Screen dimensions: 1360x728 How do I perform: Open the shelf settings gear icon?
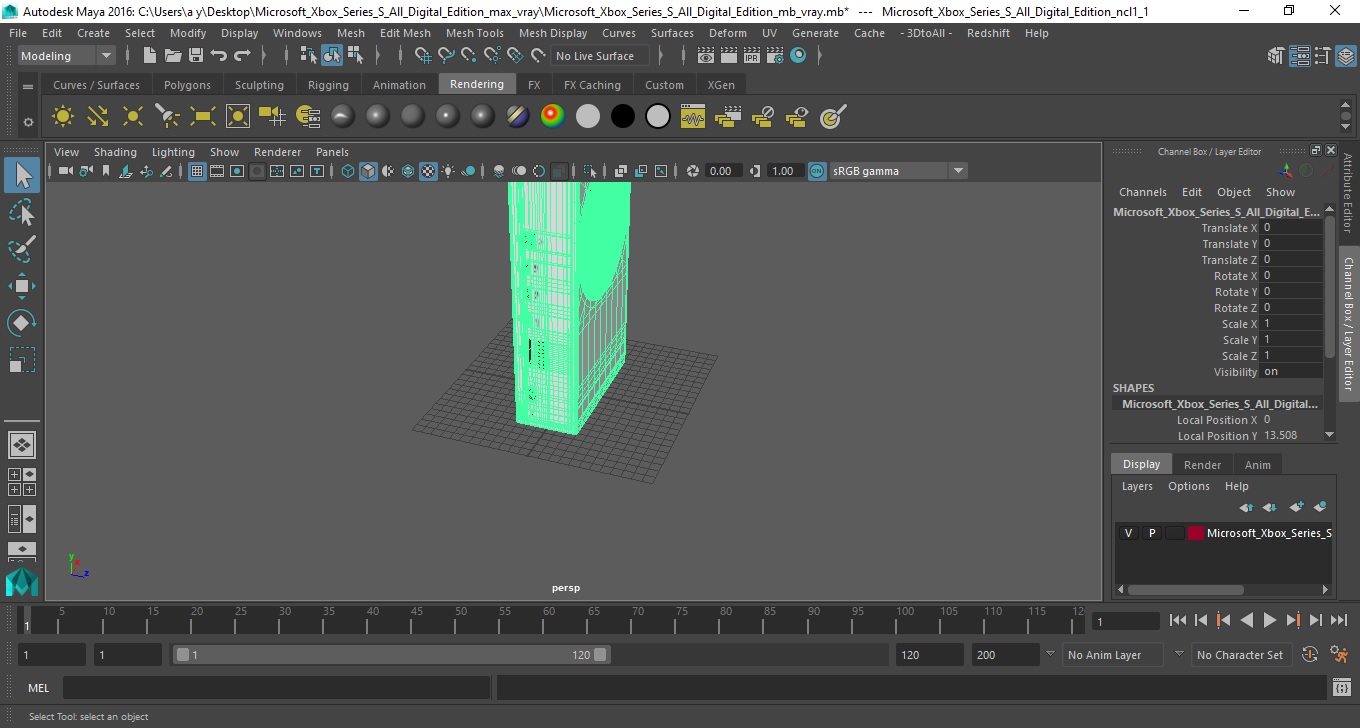(28, 122)
